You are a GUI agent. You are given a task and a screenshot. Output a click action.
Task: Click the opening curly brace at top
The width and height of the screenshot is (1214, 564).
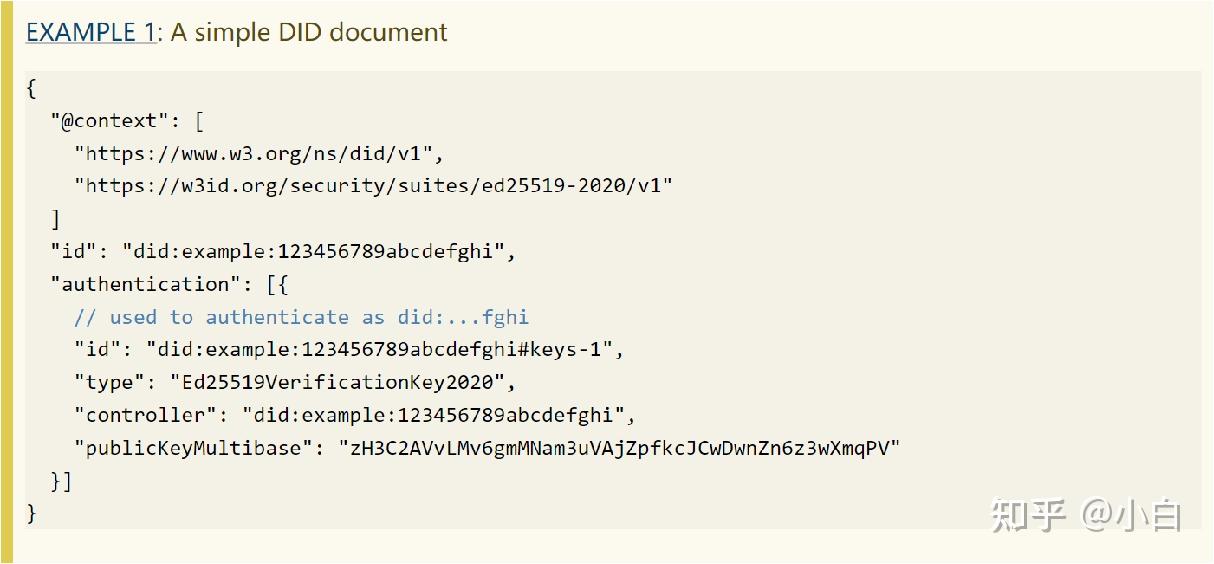pyautogui.click(x=31, y=88)
